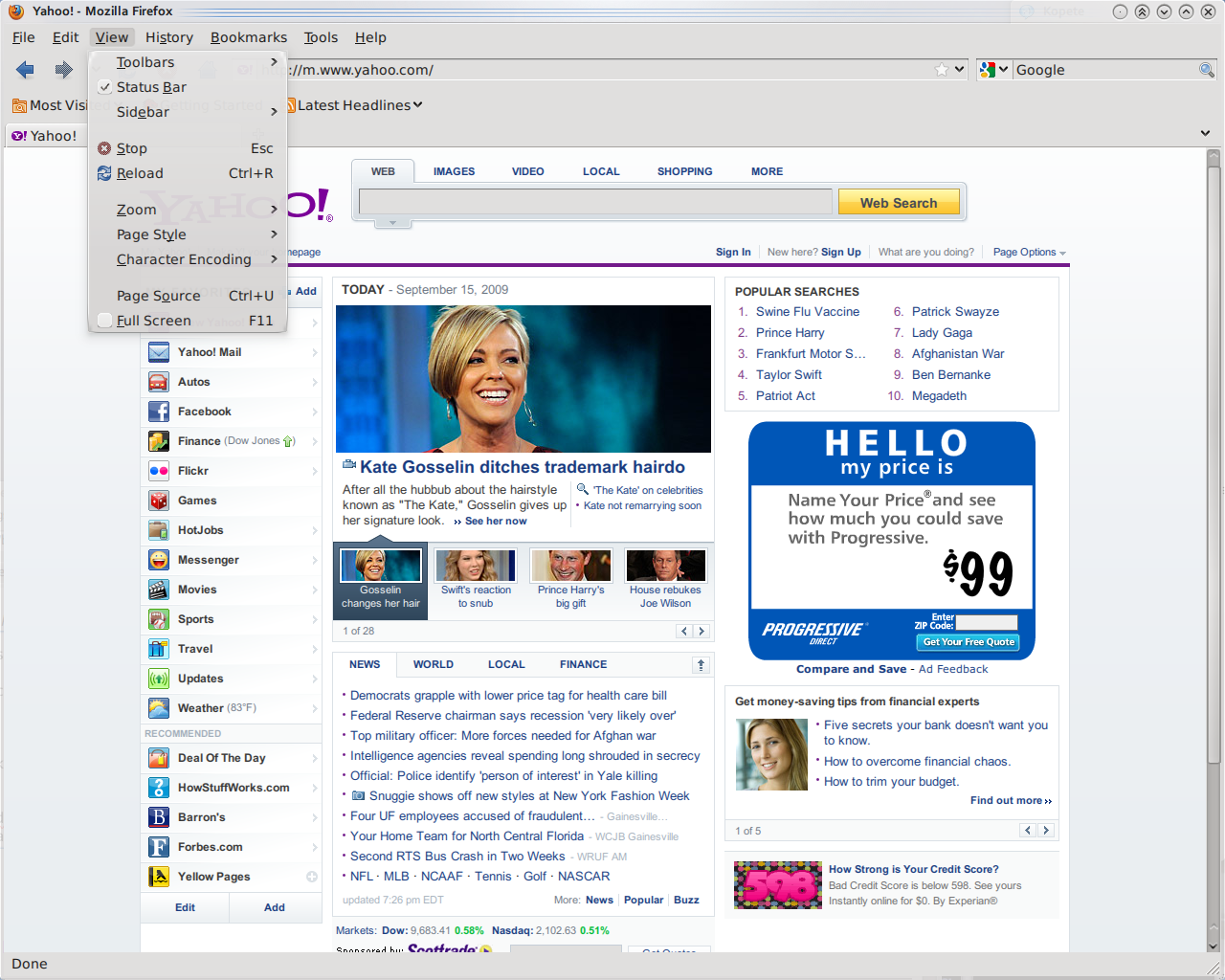
Task: Click the Sign In link
Action: (x=733, y=253)
